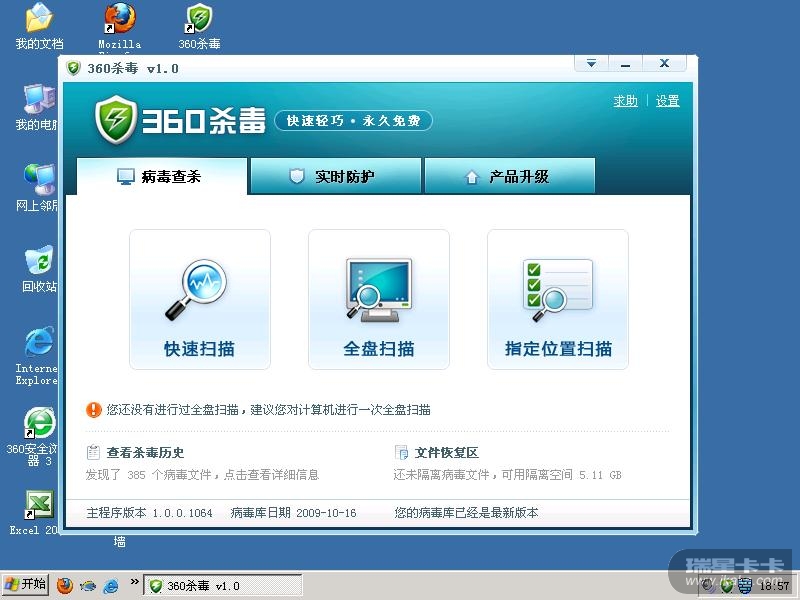Open the 开始 Start menu
The image size is (800, 600).
[x=26, y=584]
